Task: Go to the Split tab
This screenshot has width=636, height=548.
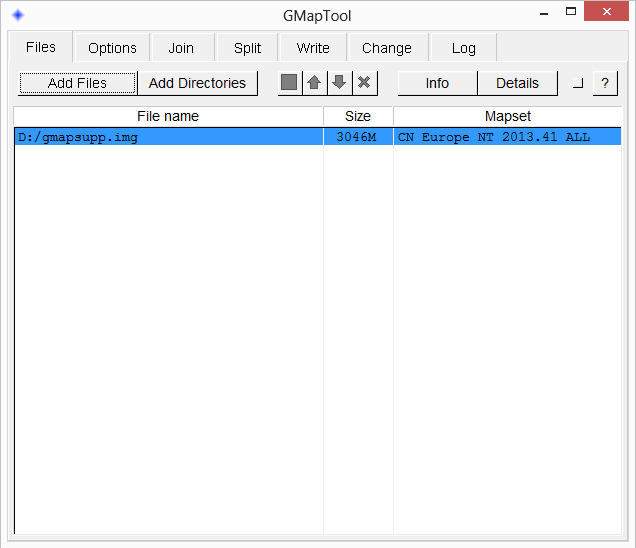Action: [247, 48]
